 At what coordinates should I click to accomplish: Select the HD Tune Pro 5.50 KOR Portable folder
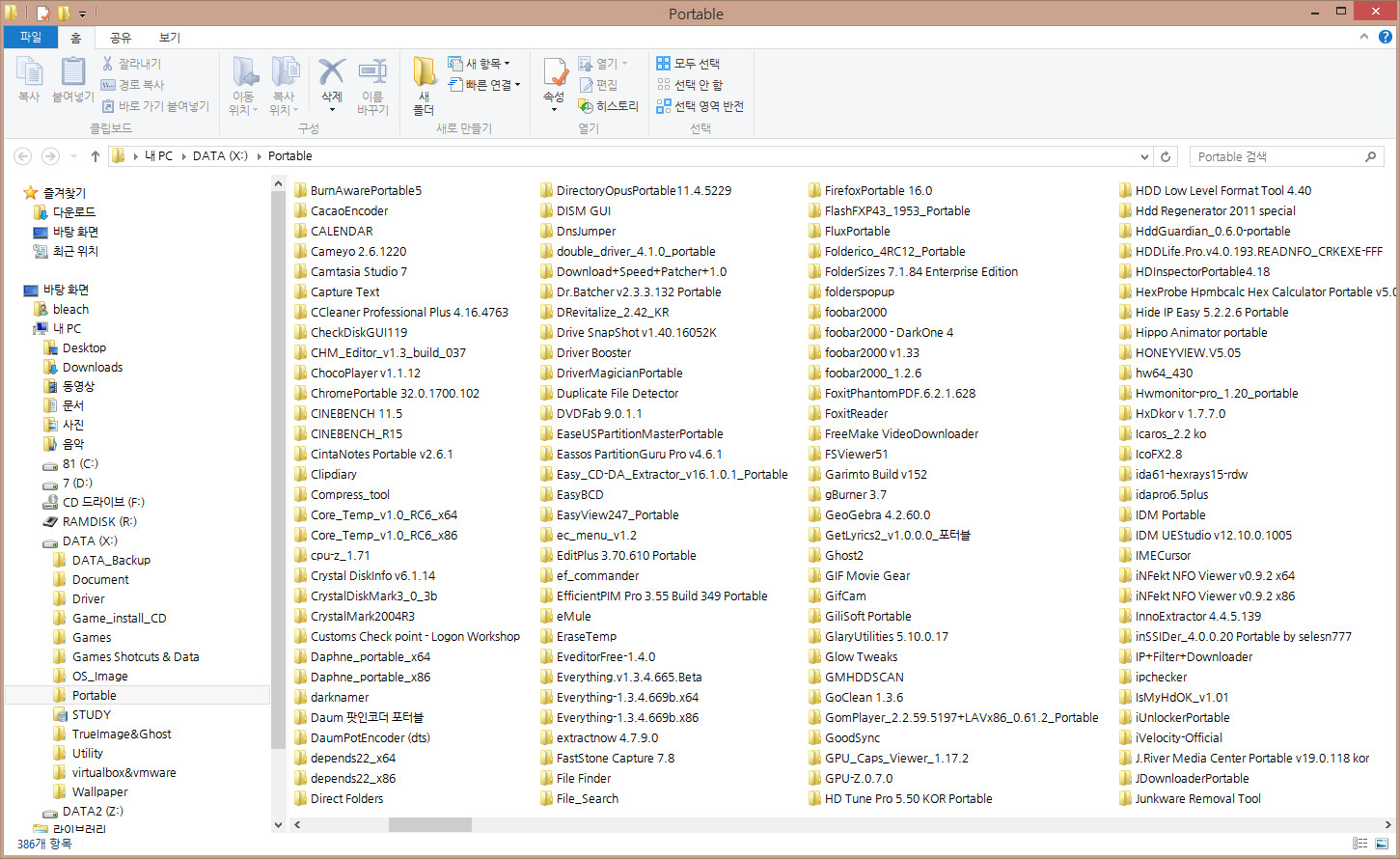point(908,798)
